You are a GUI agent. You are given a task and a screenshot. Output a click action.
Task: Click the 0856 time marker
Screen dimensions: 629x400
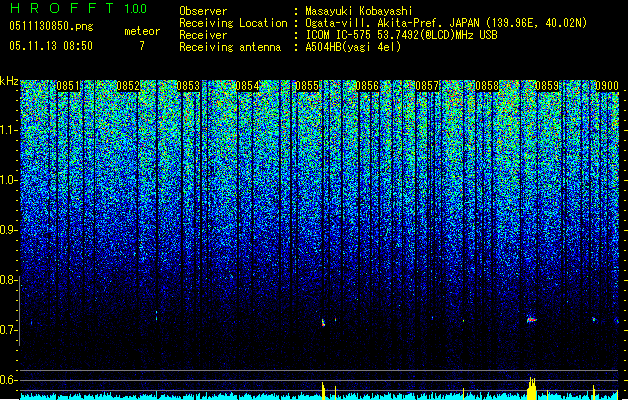coord(367,86)
